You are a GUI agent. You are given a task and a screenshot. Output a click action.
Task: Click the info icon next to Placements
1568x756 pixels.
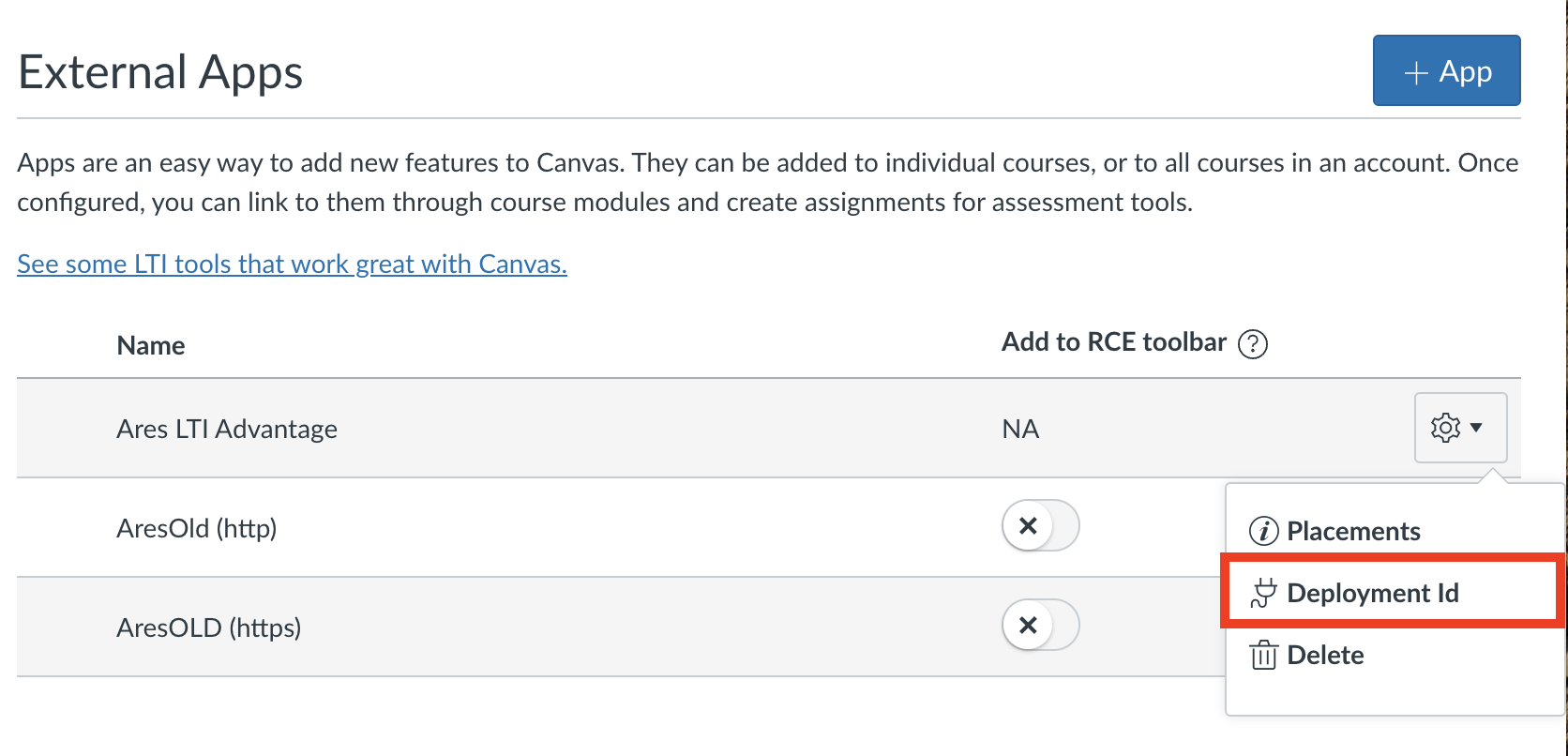1263,531
